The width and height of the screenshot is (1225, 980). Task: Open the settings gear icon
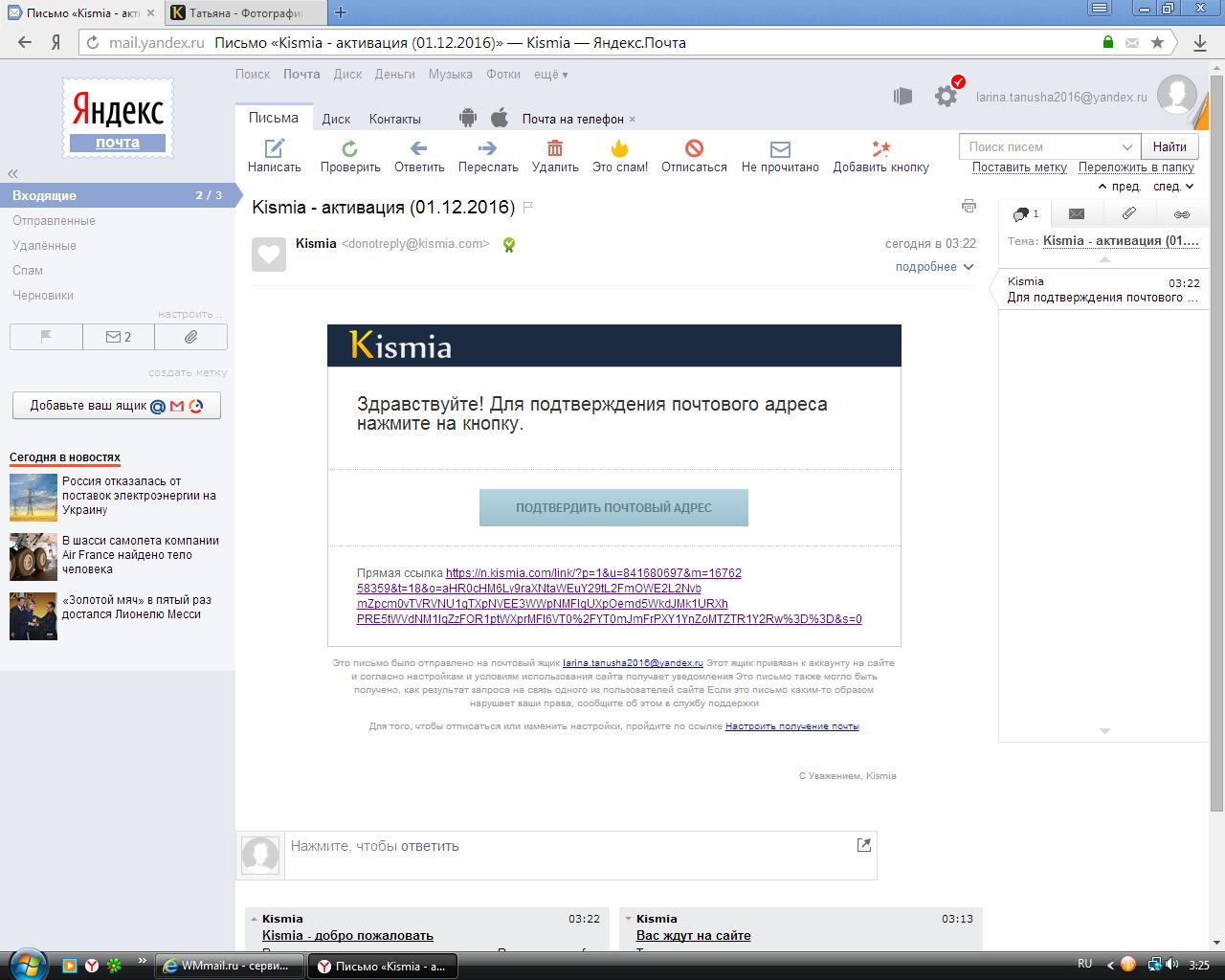click(x=946, y=96)
